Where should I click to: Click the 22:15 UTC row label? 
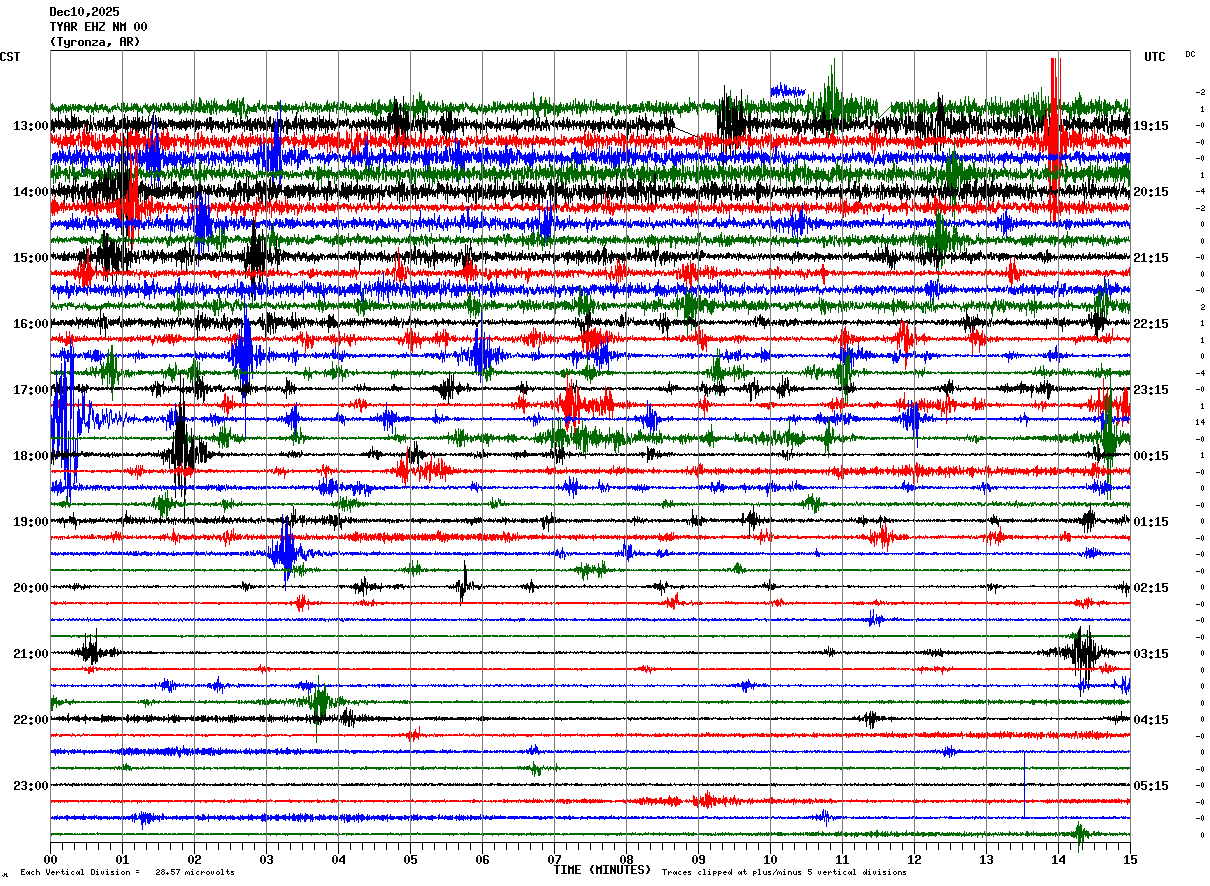point(1151,324)
